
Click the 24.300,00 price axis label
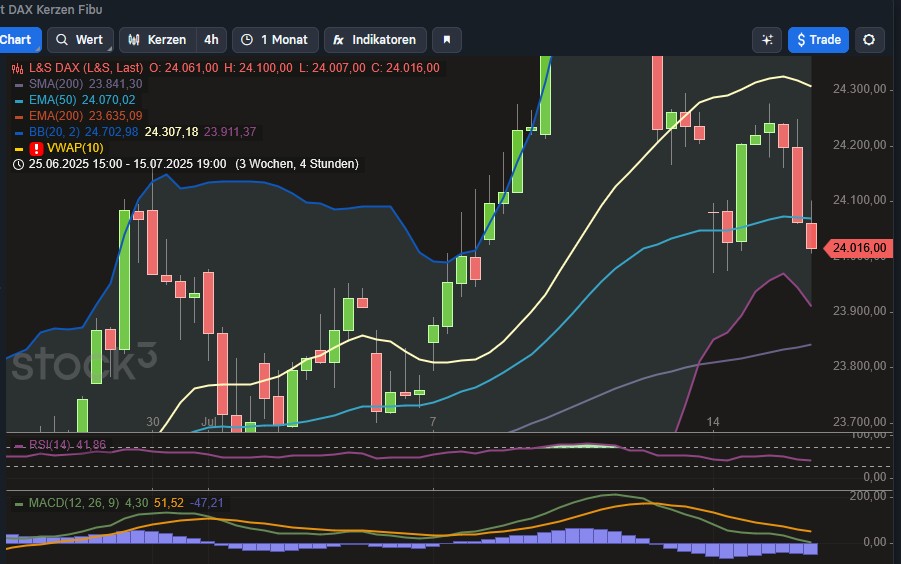click(x=859, y=89)
